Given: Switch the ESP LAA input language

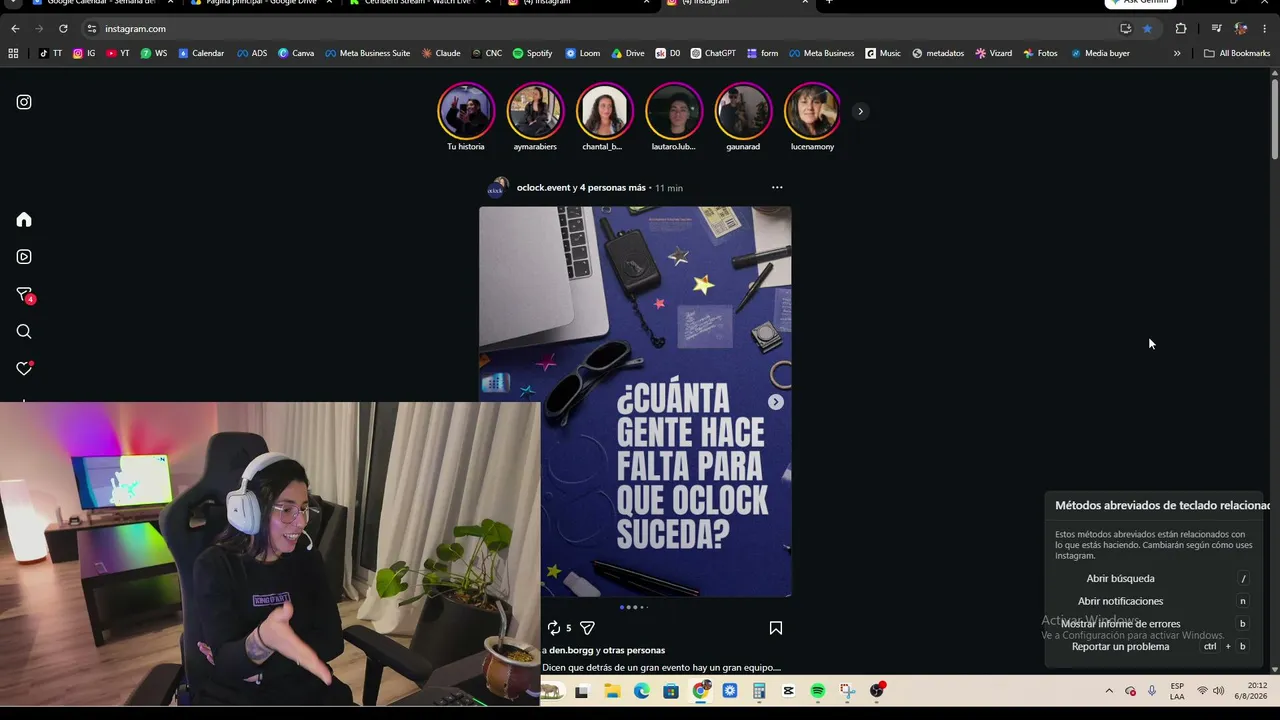Looking at the screenshot, I should coord(1177,691).
